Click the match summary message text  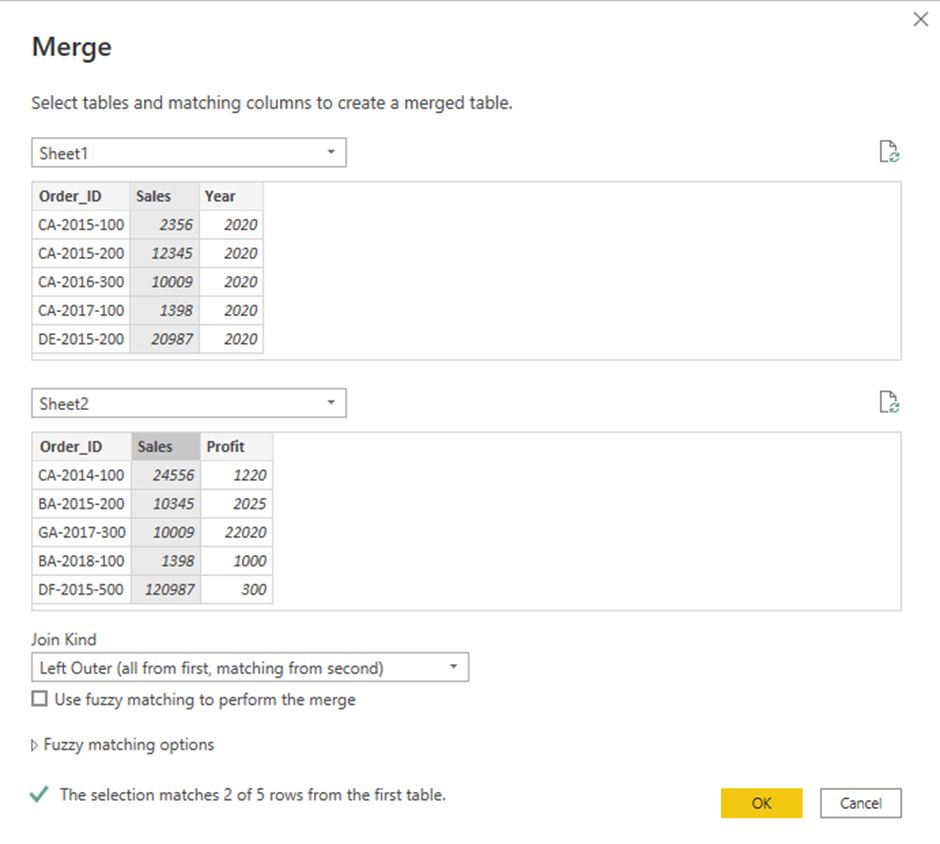(x=245, y=794)
